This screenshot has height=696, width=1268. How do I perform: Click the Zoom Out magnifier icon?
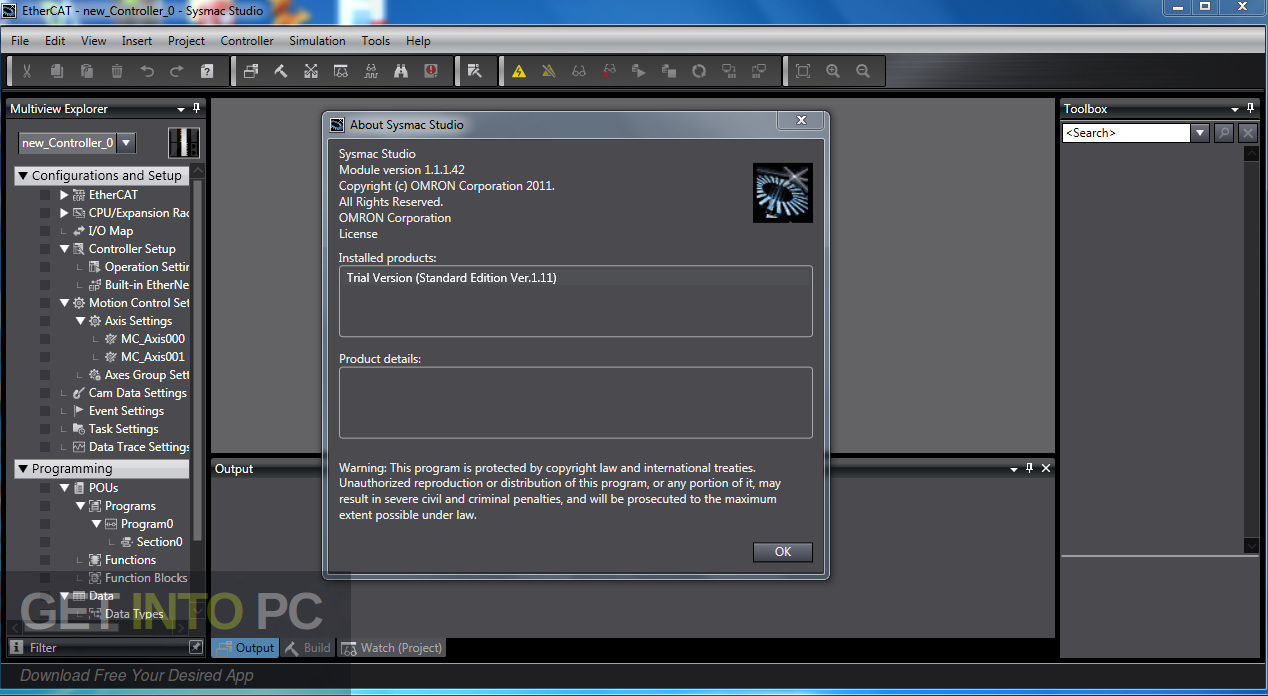tap(863, 71)
